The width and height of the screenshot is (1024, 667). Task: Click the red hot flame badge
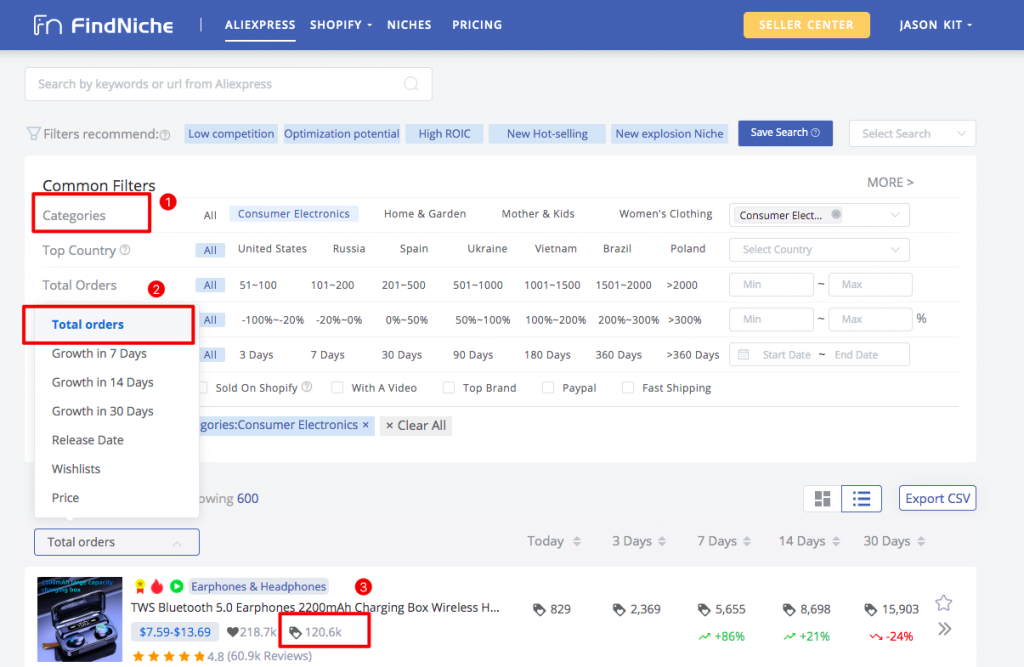point(157,586)
